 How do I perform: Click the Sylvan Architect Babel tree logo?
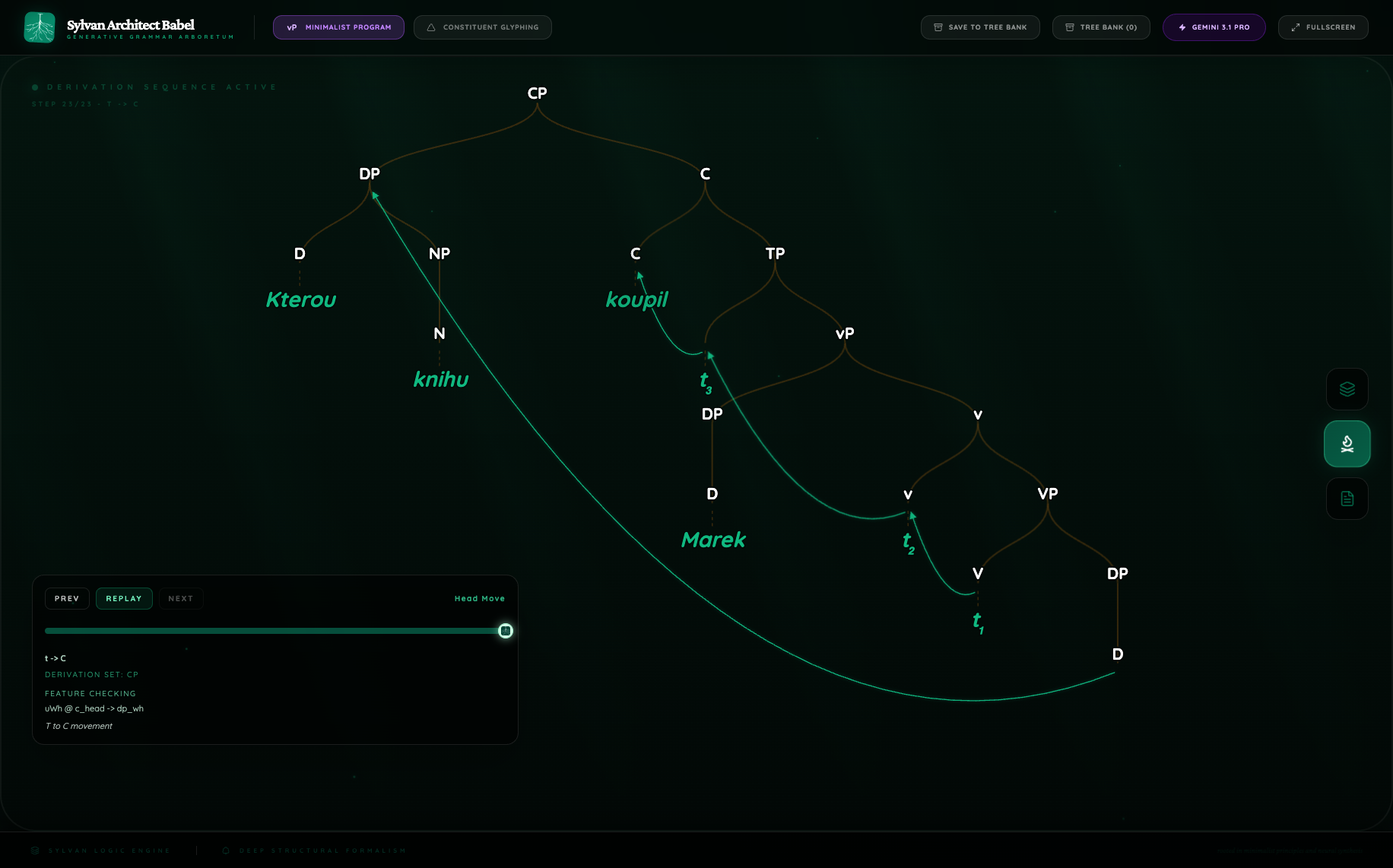point(40,27)
